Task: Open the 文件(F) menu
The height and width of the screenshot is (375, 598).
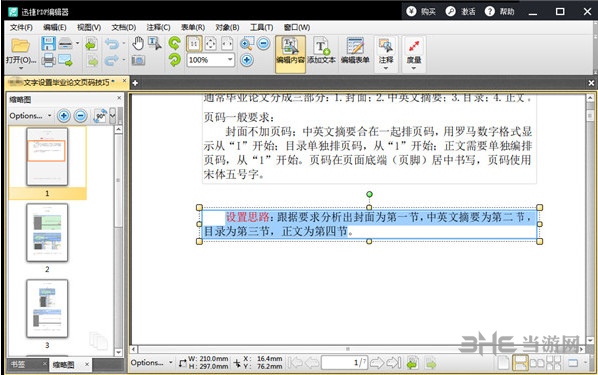Action: [x=21, y=27]
